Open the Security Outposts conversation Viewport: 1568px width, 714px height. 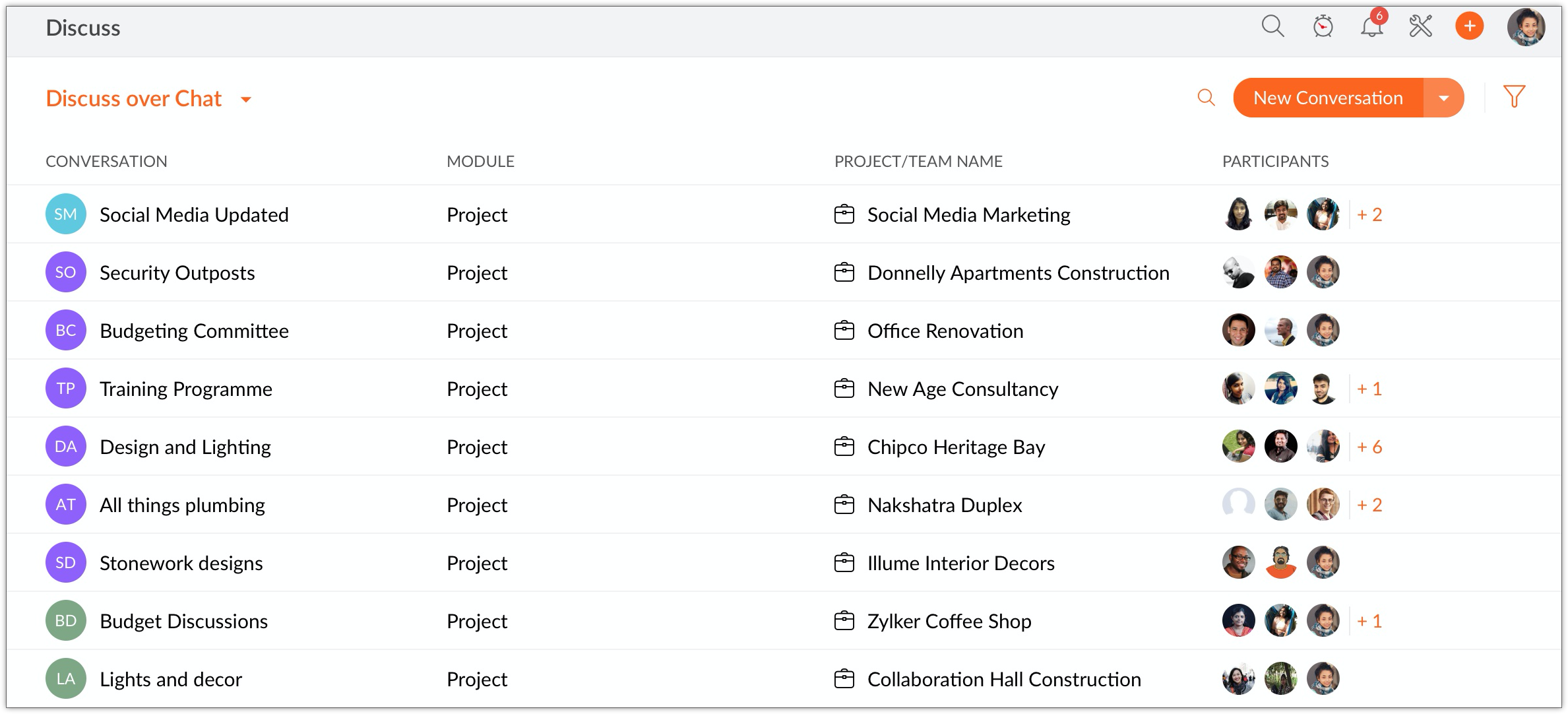point(177,273)
